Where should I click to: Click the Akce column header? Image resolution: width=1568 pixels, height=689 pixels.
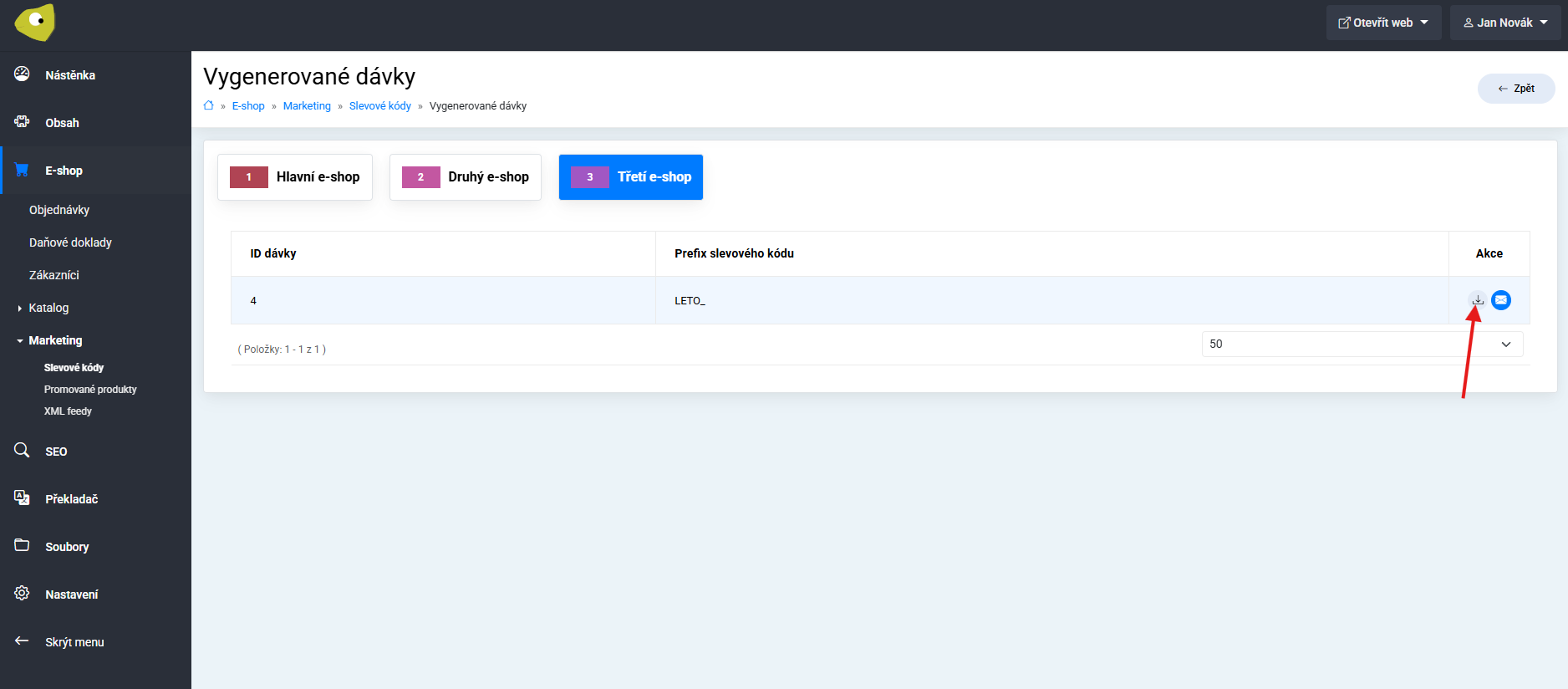(1489, 253)
